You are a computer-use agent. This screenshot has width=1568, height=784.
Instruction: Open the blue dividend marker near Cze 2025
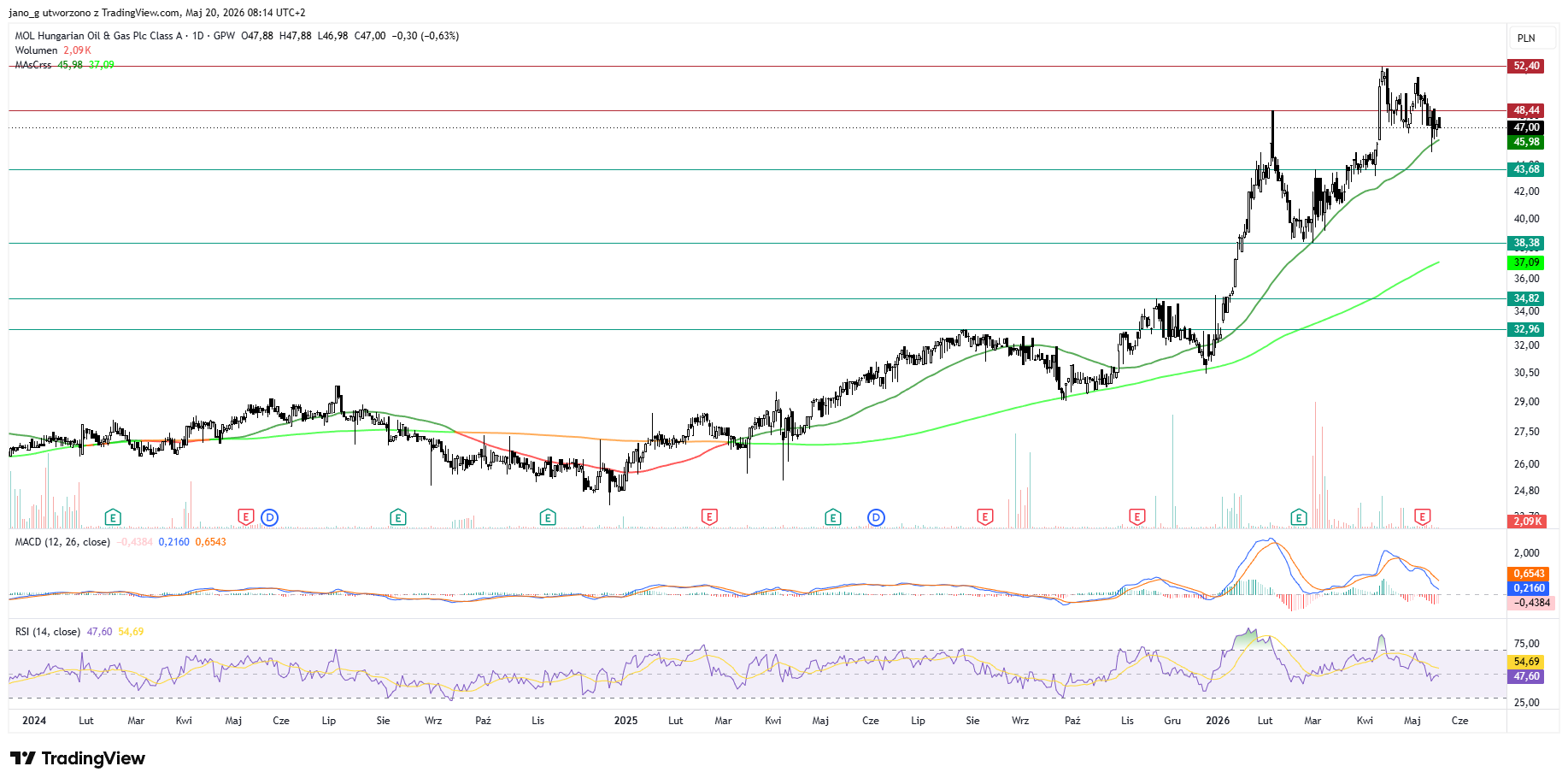[x=876, y=517]
